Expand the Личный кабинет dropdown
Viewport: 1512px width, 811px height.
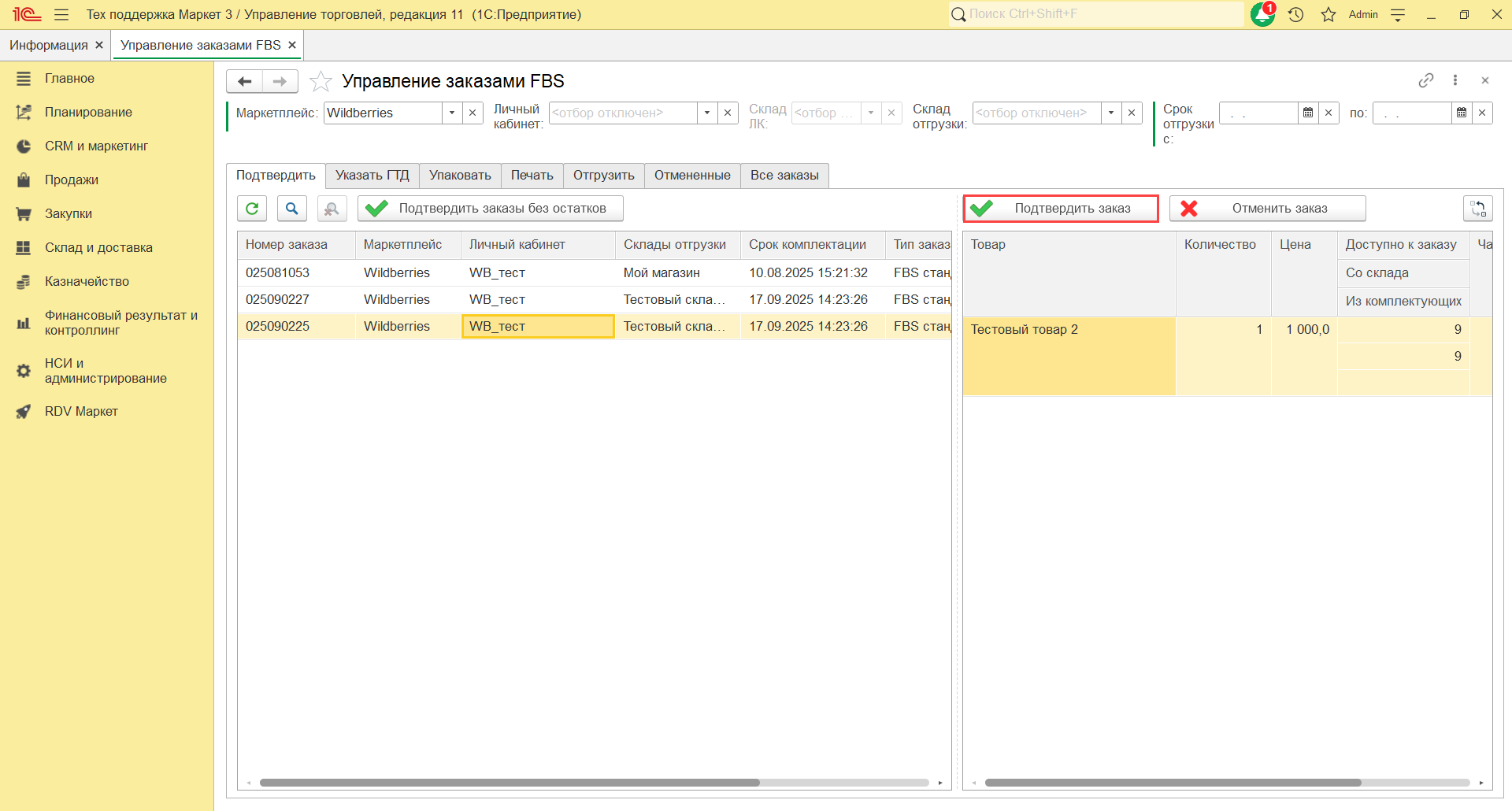tap(707, 113)
